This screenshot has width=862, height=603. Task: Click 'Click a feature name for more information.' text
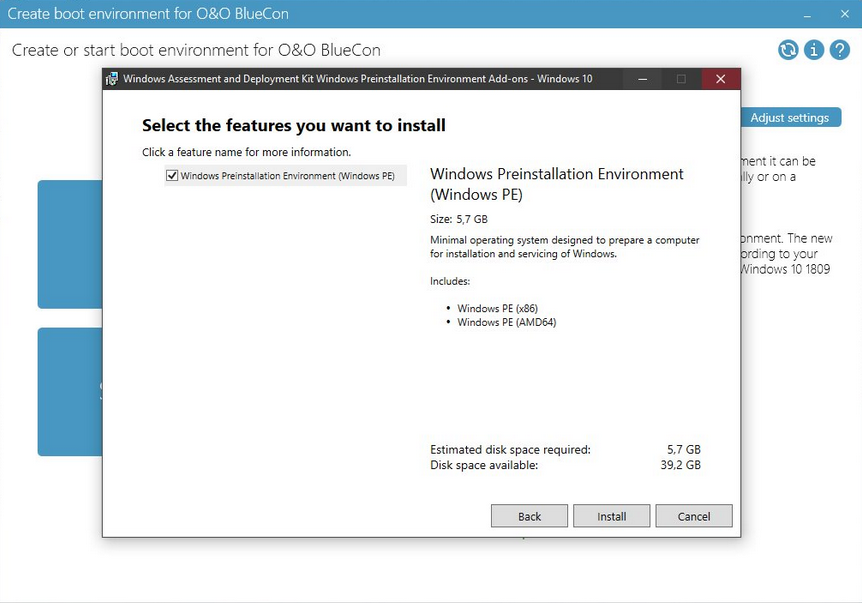coord(246,152)
